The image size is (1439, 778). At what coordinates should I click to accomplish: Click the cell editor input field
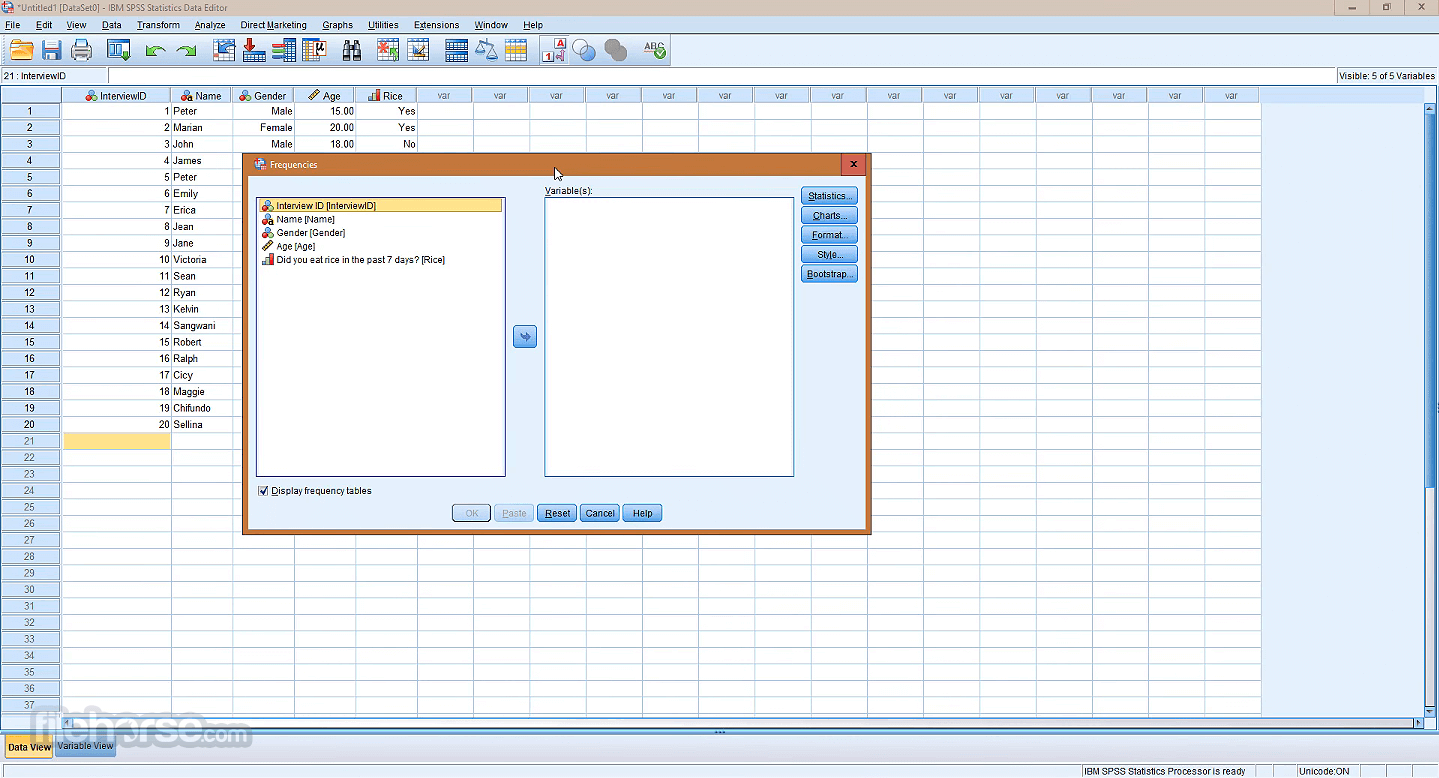coord(721,76)
